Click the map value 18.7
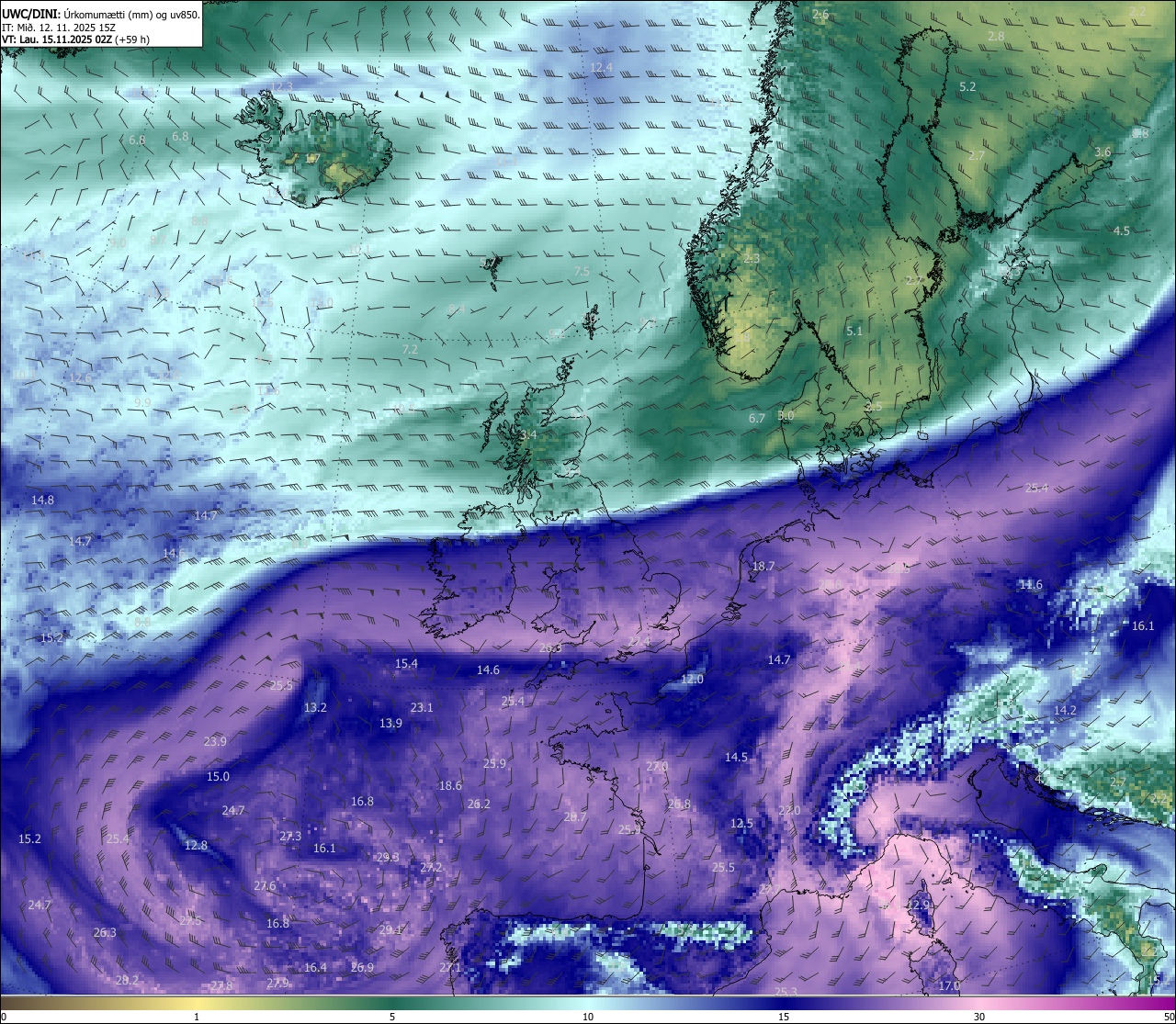The height and width of the screenshot is (1024, 1176). (763, 566)
